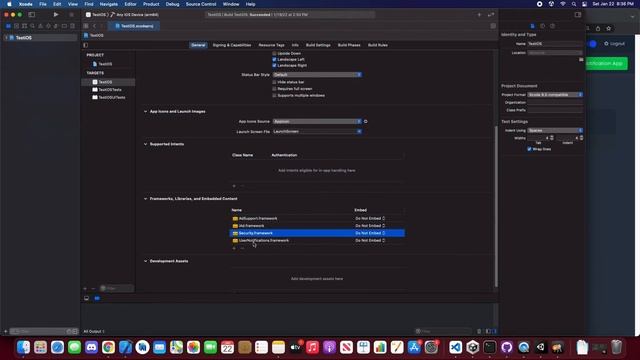The image size is (640, 360).
Task: Open Discord from the Dock
Action: [91, 347]
